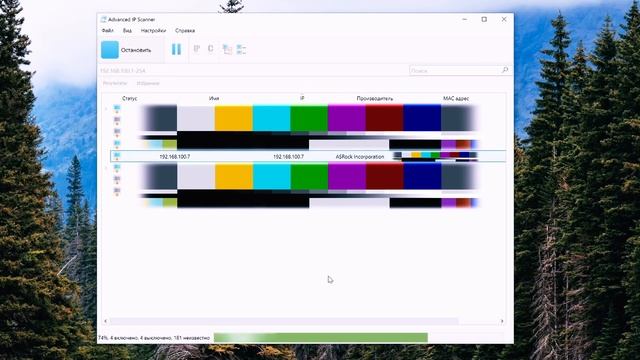Click the horizontal scrollbar left arrow
This screenshot has height=360, width=640.
105,321
